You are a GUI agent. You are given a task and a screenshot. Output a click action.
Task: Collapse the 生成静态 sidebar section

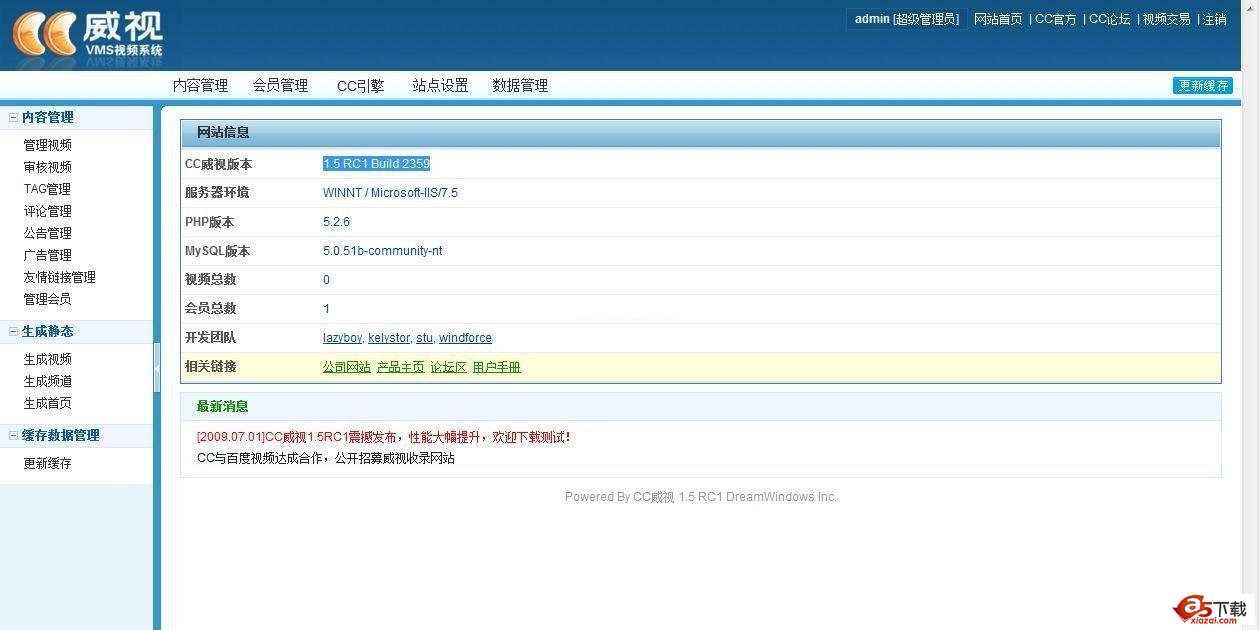click(x=13, y=332)
